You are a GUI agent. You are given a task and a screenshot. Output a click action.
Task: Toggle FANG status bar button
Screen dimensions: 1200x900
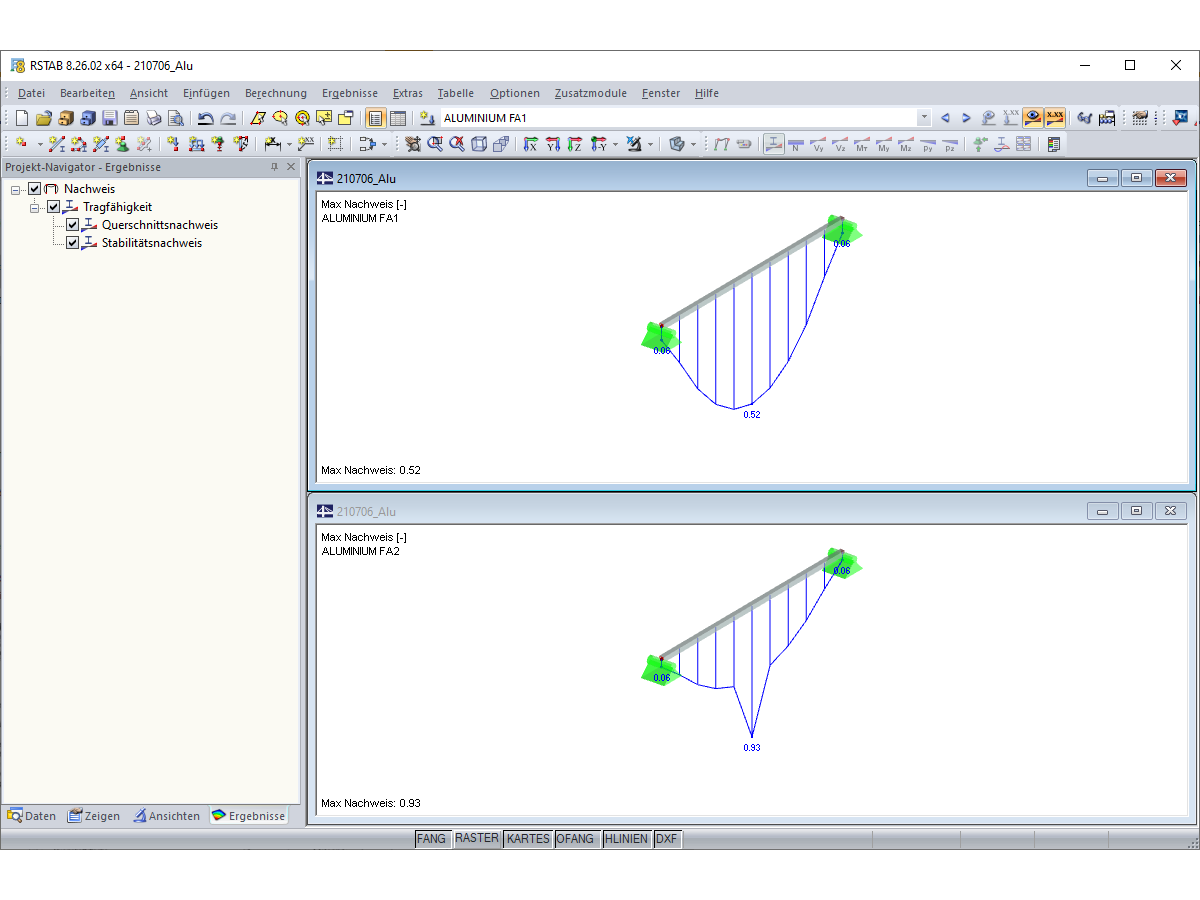(431, 839)
